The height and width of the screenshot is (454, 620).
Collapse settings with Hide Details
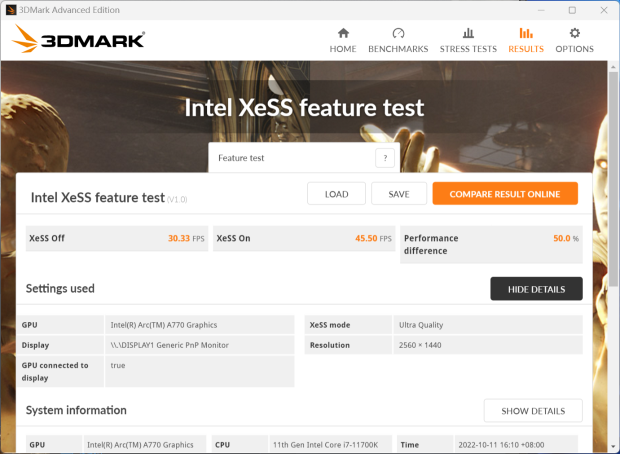click(536, 289)
